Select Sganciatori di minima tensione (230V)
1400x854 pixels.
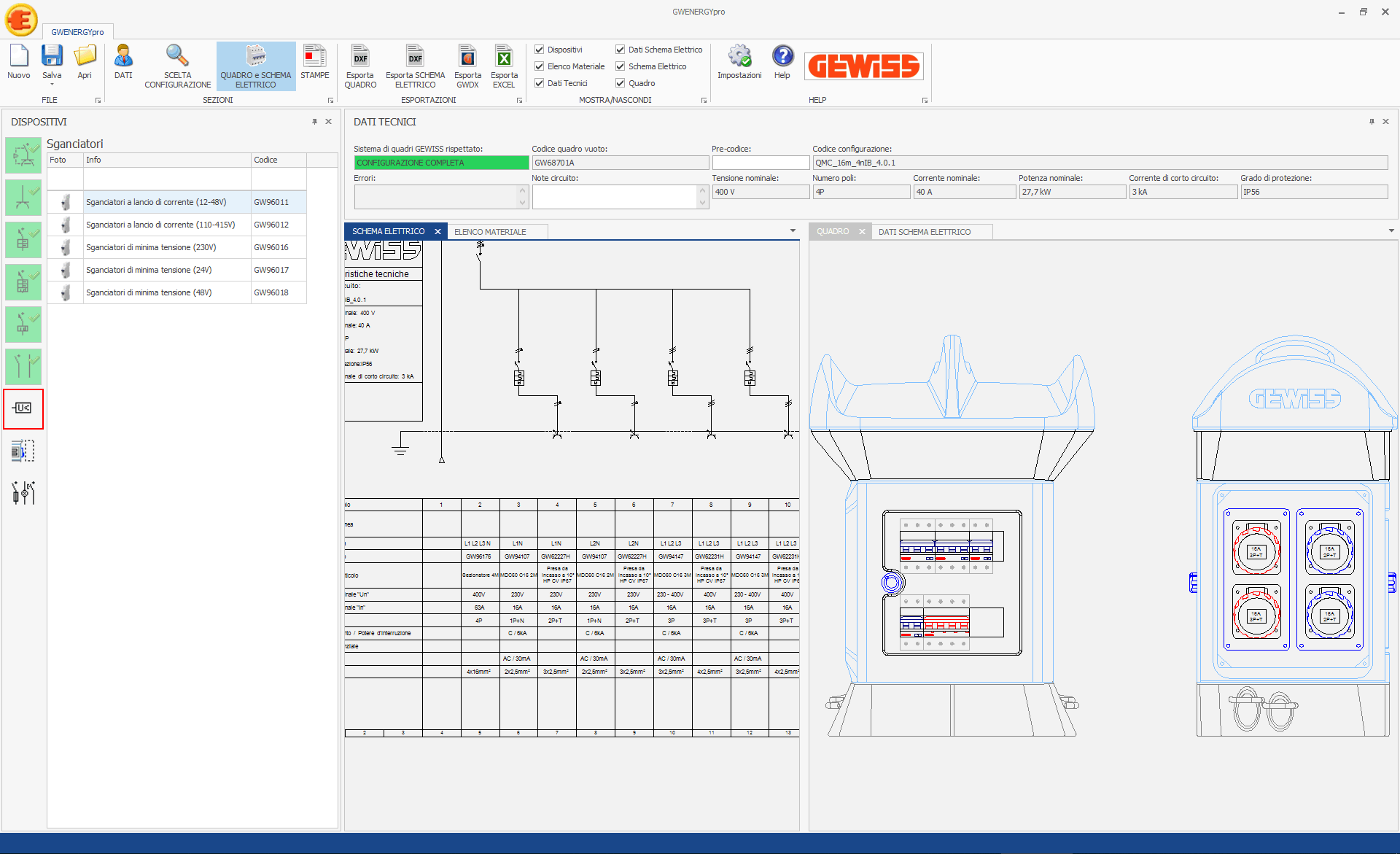[177, 247]
